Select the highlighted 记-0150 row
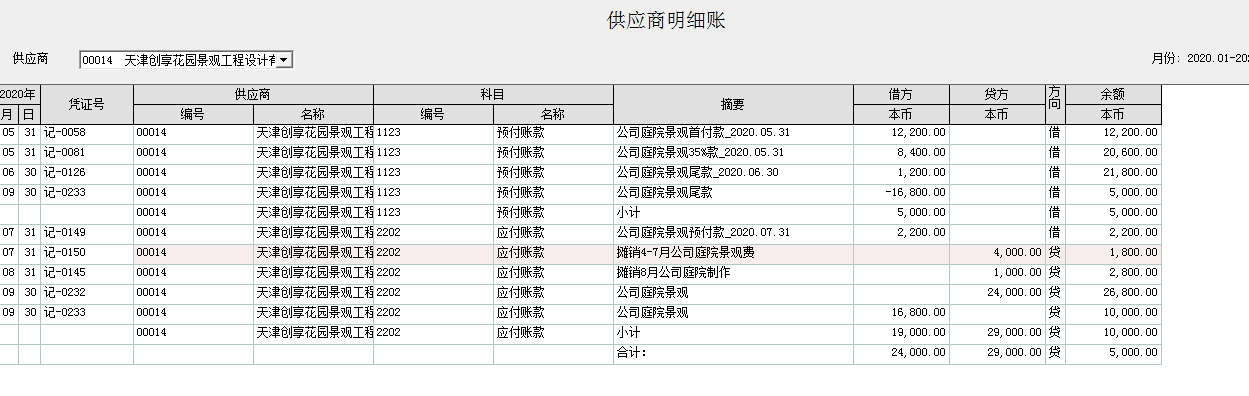 [580, 252]
